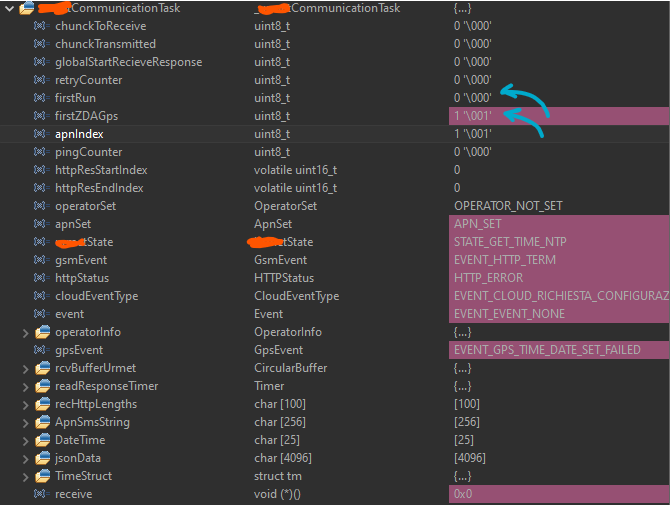
Task: Select the chunckToReceive variable name
Action: click(100, 26)
